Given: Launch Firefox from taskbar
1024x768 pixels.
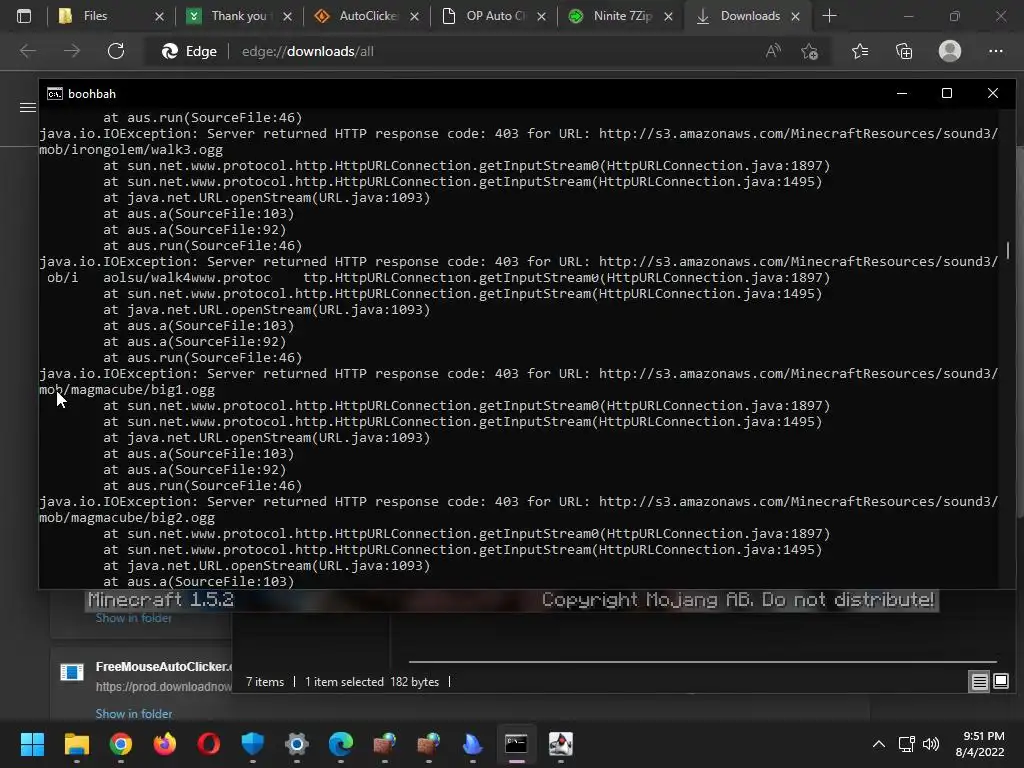Looking at the screenshot, I should [165, 744].
